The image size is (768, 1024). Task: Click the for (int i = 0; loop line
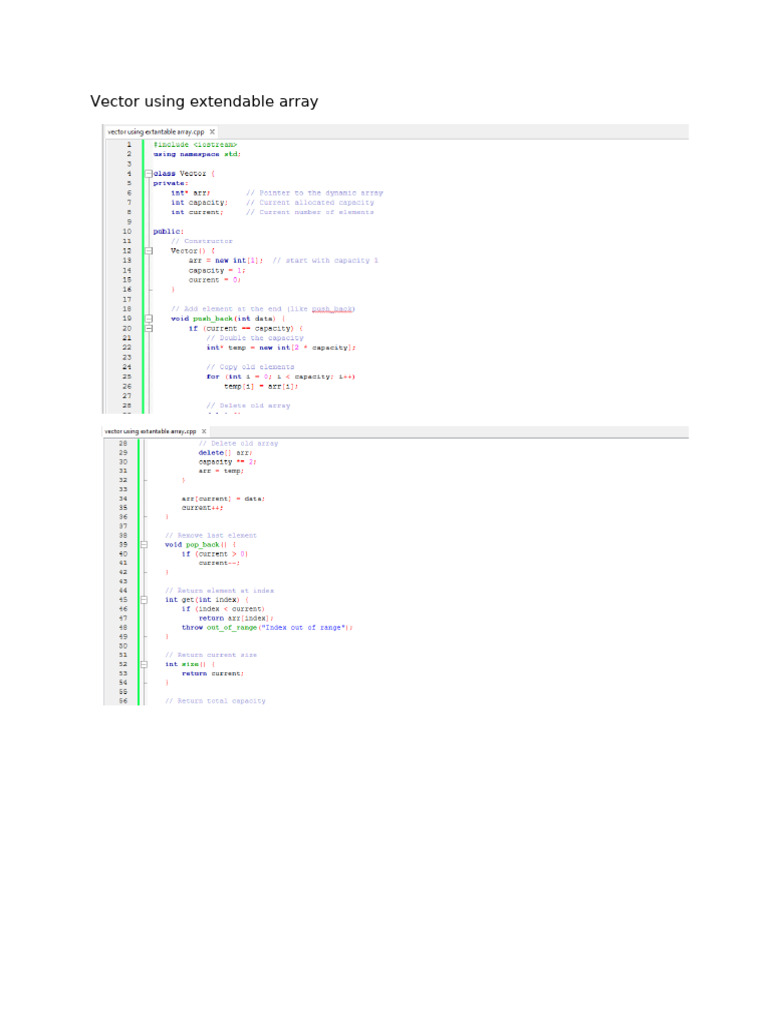tap(281, 377)
